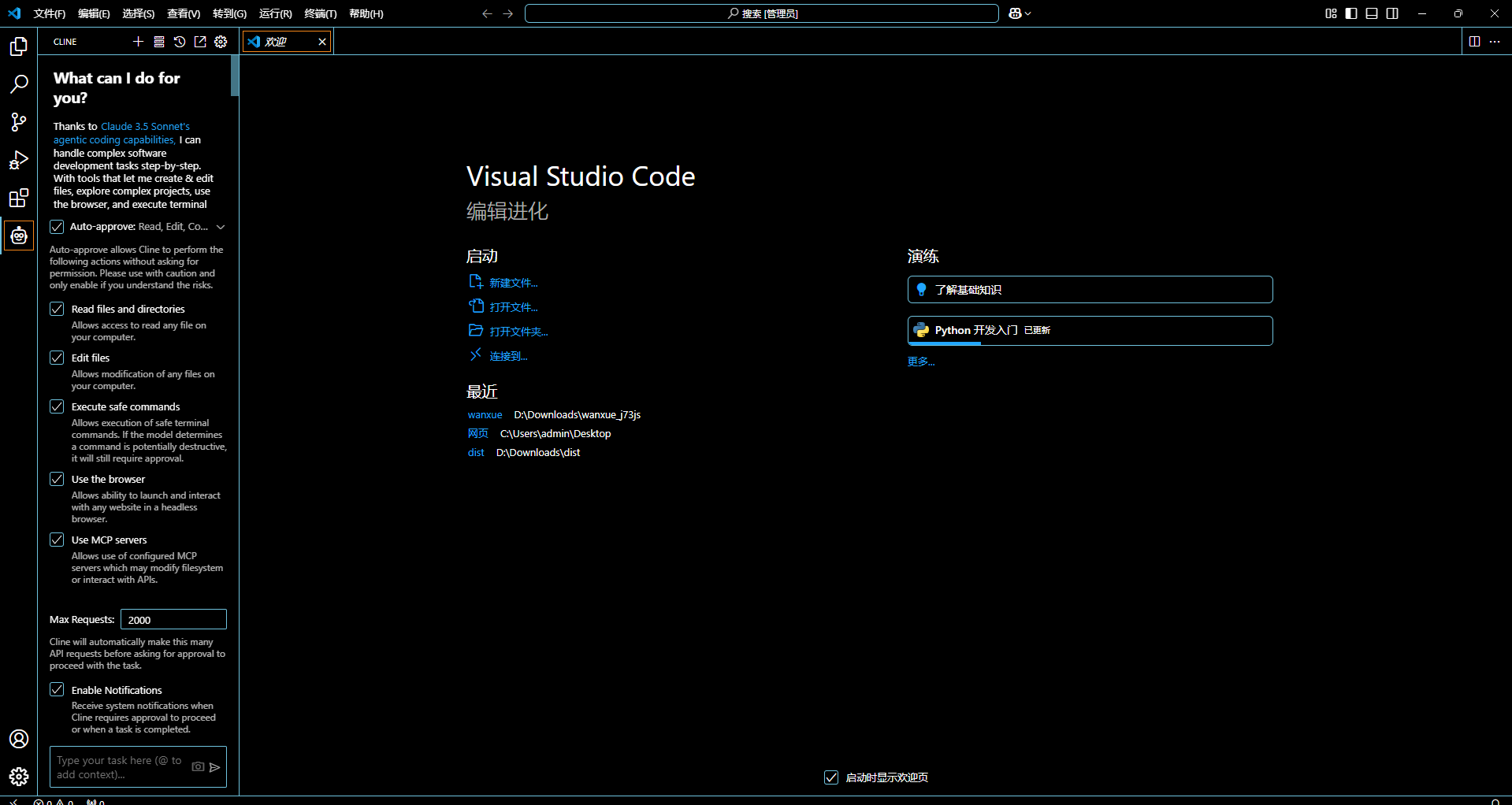Split the editor to the right
This screenshot has height=805, width=1512.
pos(1474,42)
